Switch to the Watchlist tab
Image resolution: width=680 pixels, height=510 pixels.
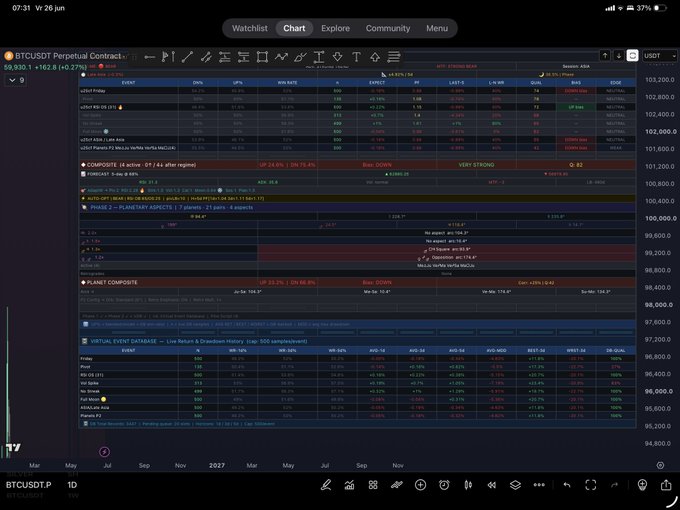pos(249,28)
